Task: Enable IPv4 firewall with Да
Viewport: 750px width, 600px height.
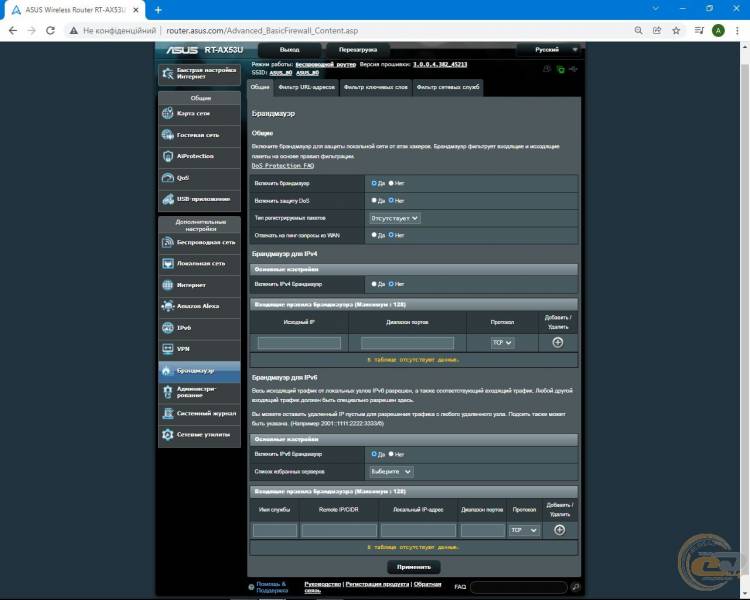Action: tap(374, 284)
